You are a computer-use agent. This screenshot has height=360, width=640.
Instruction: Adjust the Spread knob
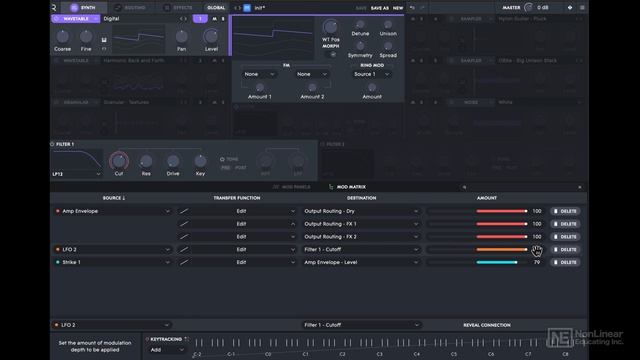388,46
